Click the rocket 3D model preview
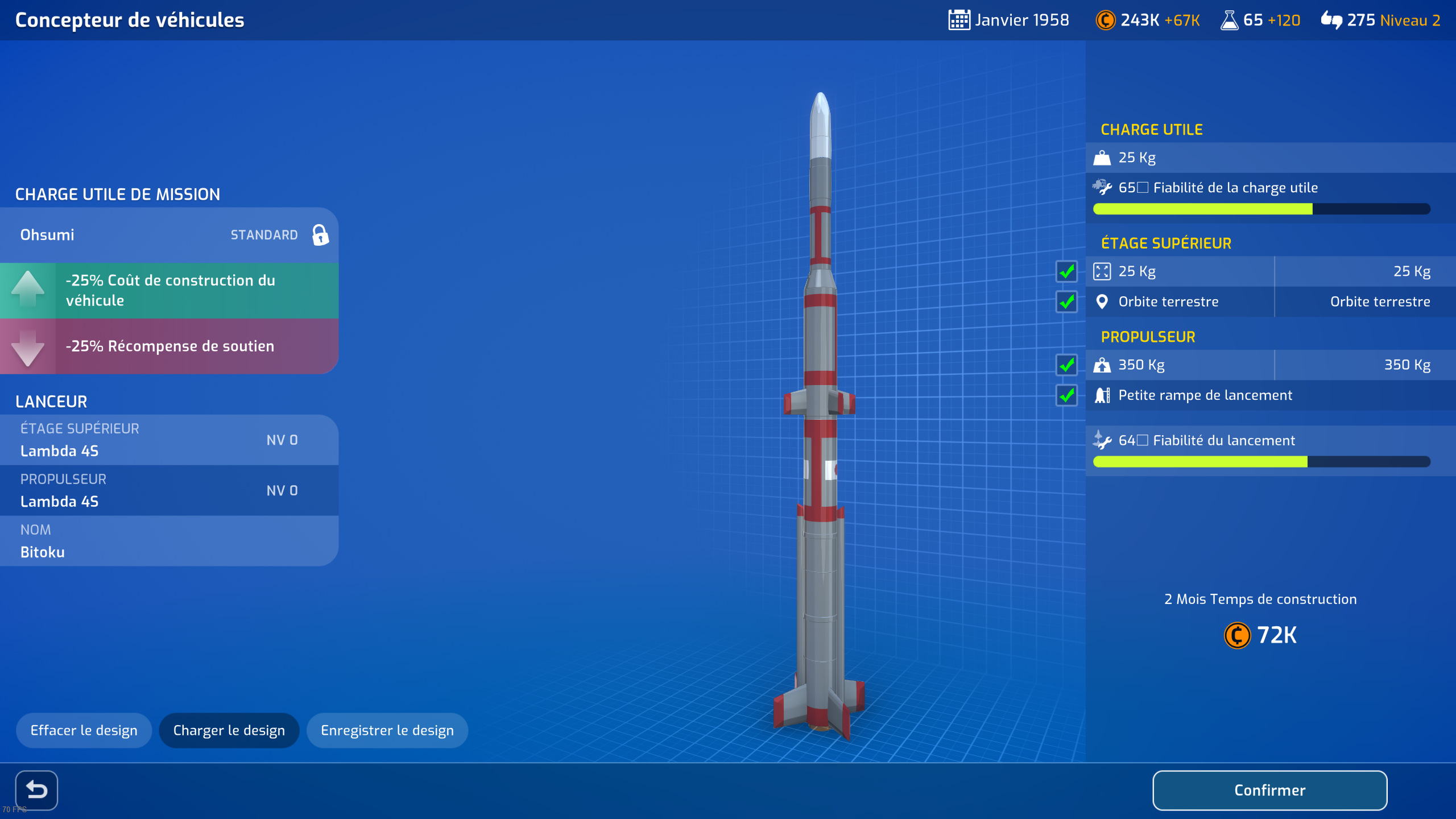The width and height of the screenshot is (1456, 819). (x=820, y=415)
